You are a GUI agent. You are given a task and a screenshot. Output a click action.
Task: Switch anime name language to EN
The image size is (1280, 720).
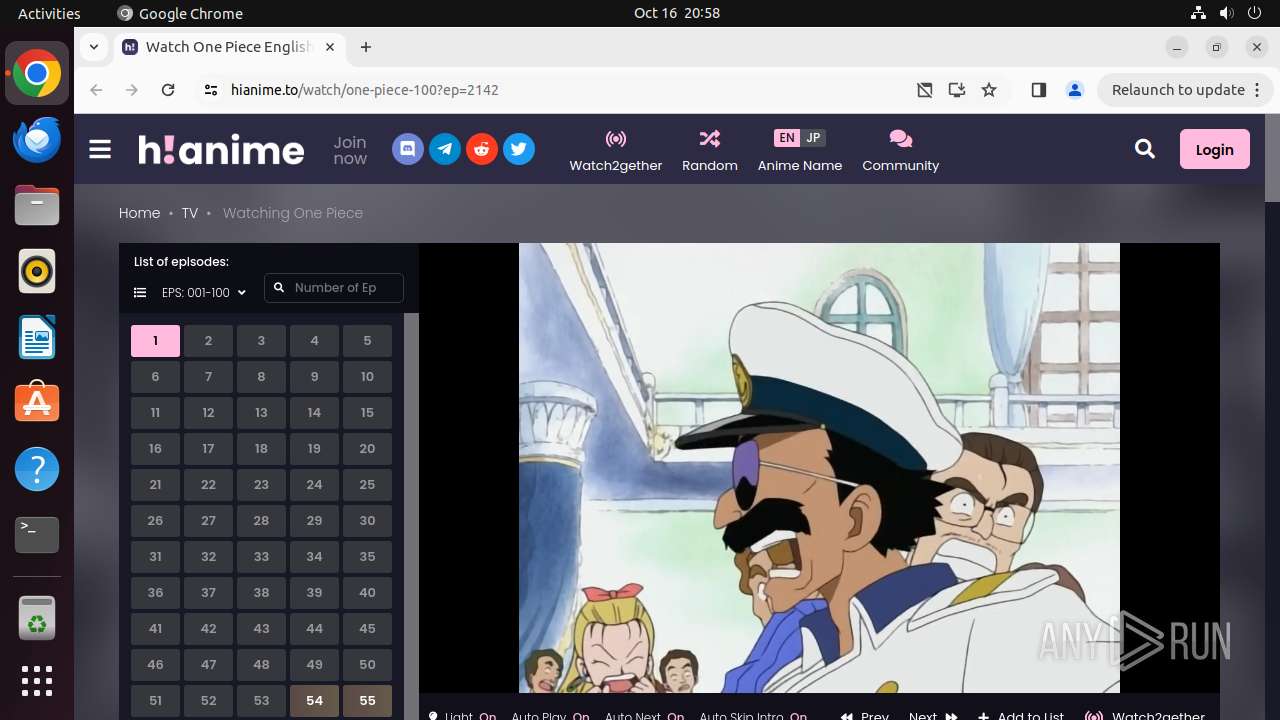[787, 138]
